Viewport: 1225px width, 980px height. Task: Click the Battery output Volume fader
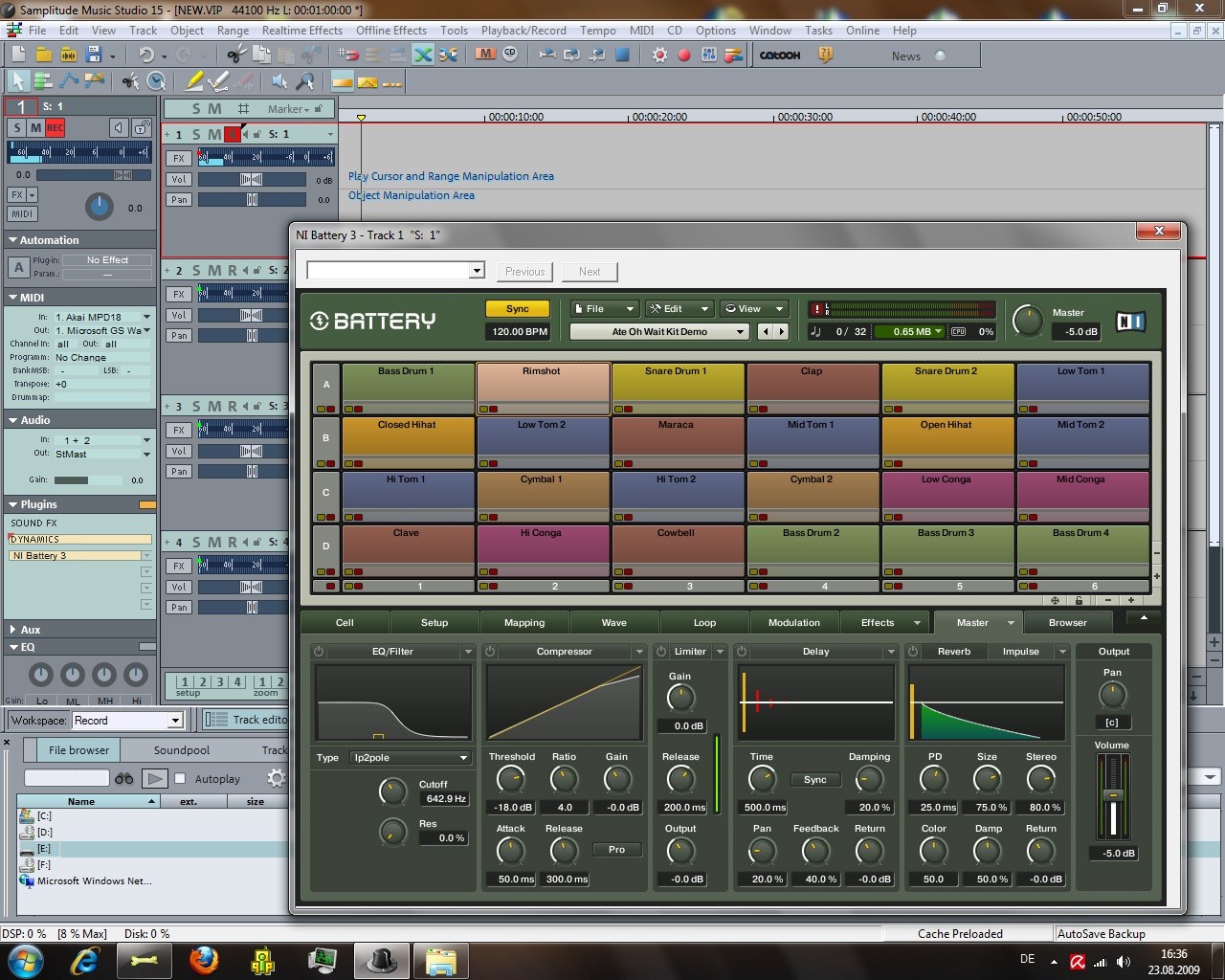click(x=1112, y=796)
